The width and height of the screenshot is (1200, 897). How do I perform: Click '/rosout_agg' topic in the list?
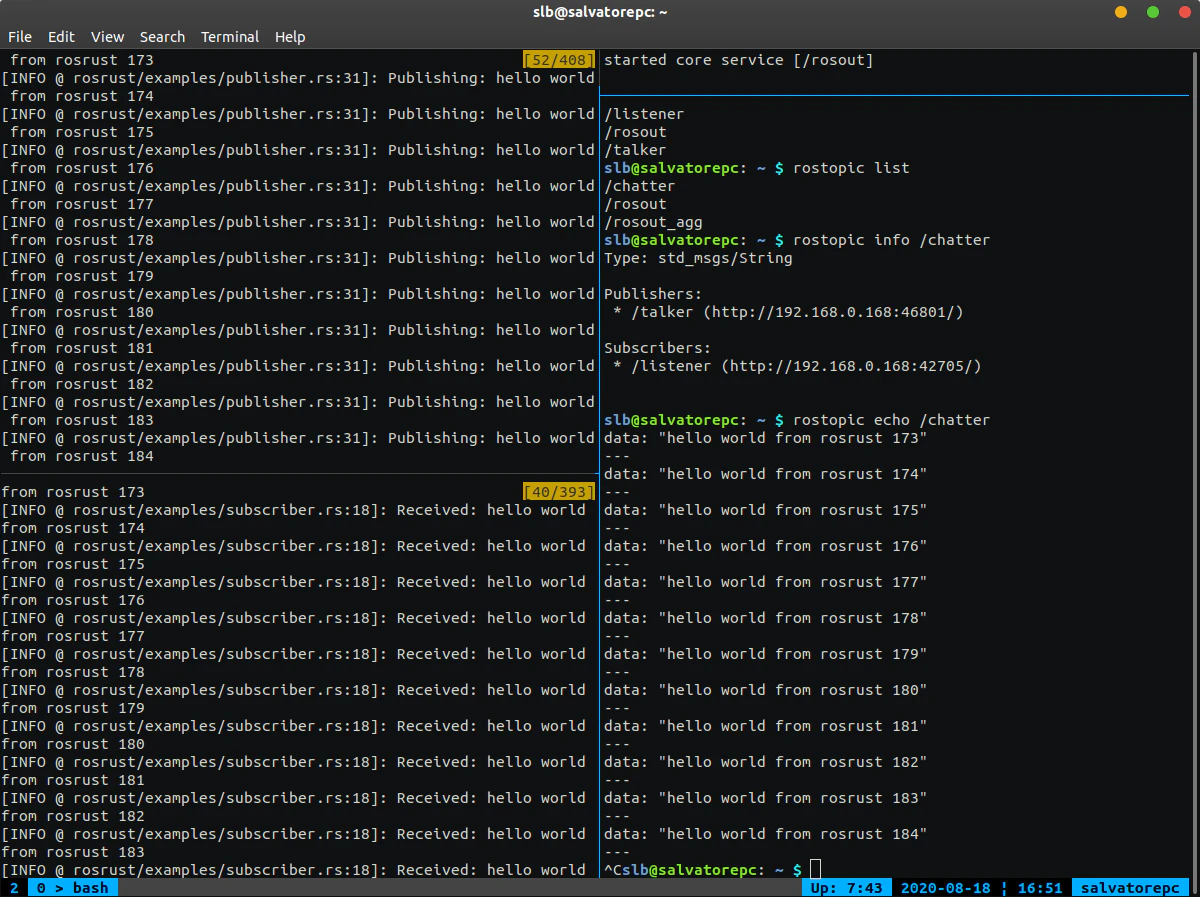click(x=653, y=222)
